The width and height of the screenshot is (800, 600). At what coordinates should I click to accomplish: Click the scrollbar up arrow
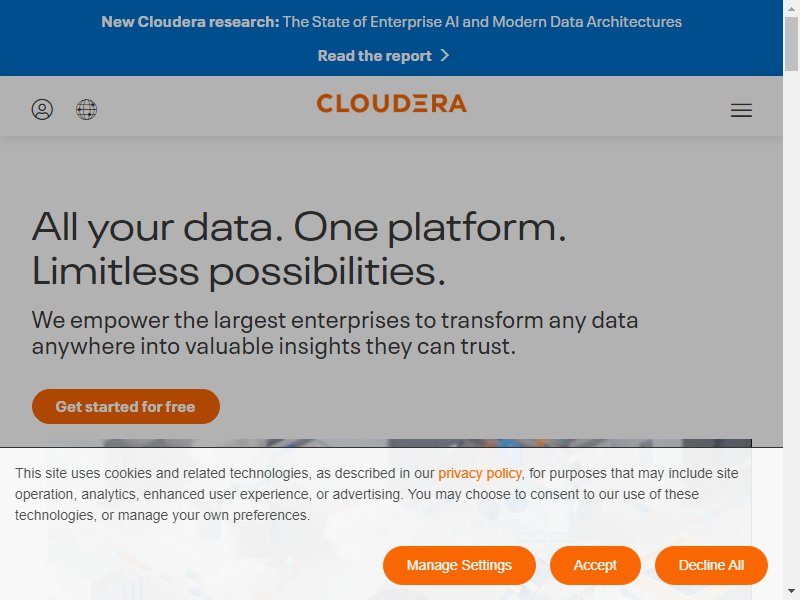pyautogui.click(x=791, y=8)
